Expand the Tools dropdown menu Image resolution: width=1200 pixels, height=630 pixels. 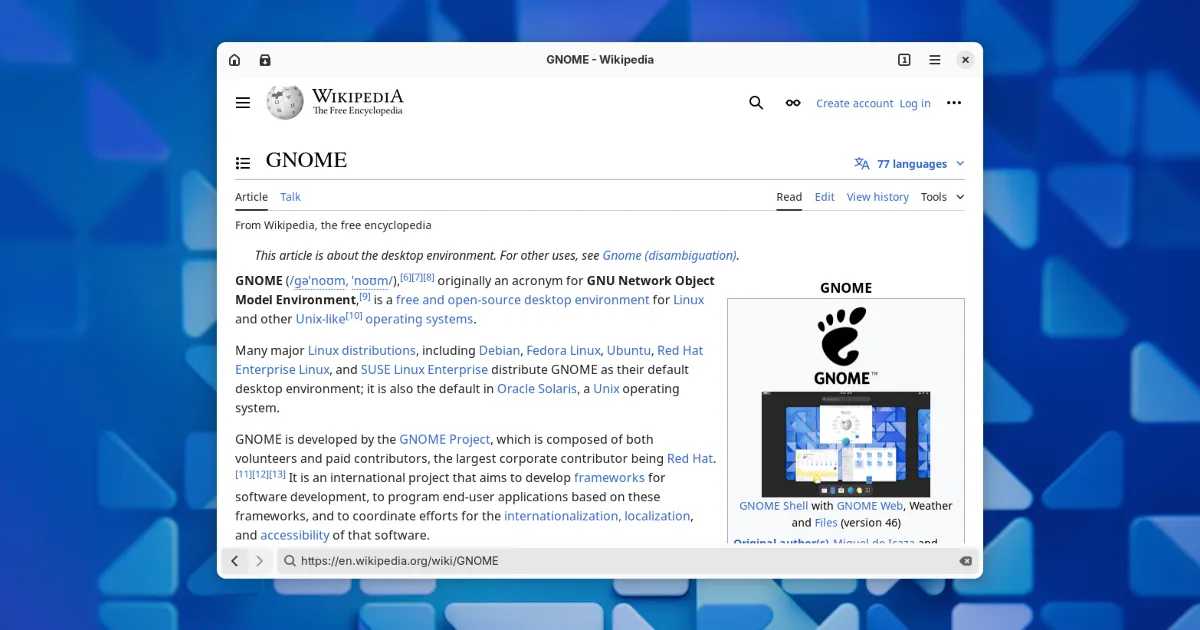coord(943,197)
